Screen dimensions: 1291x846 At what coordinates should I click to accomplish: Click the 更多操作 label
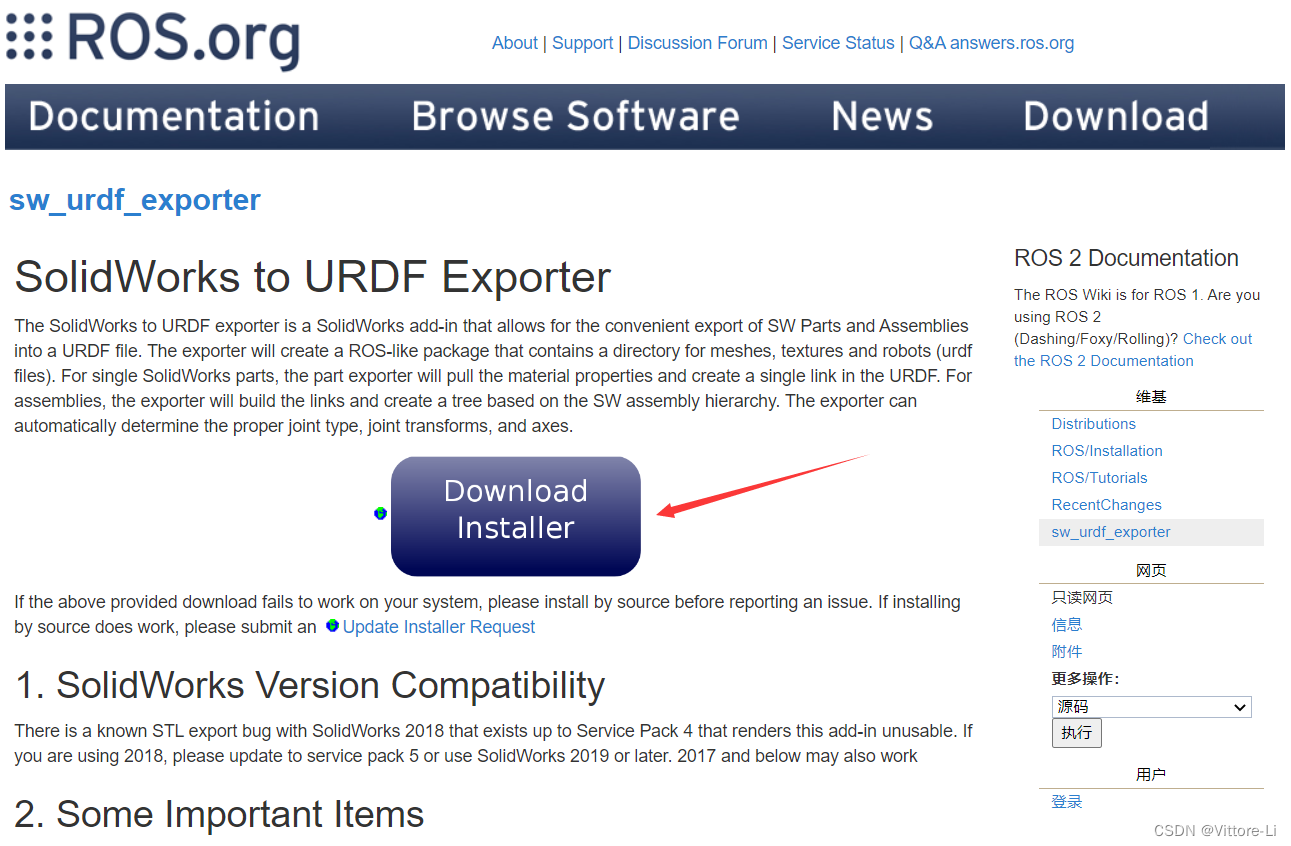click(x=1085, y=679)
